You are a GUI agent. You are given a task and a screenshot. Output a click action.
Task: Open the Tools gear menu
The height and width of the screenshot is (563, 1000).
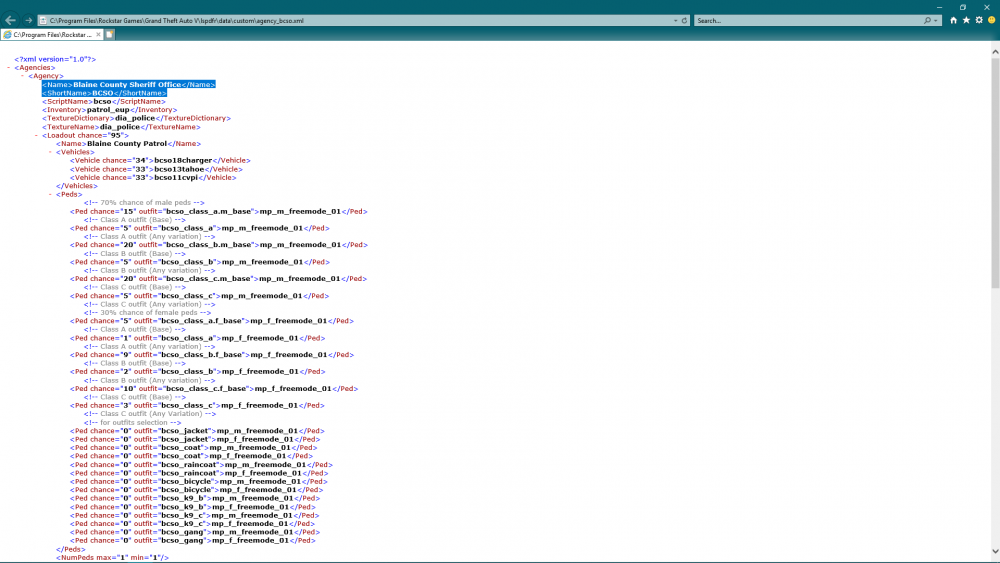[x=979, y=20]
